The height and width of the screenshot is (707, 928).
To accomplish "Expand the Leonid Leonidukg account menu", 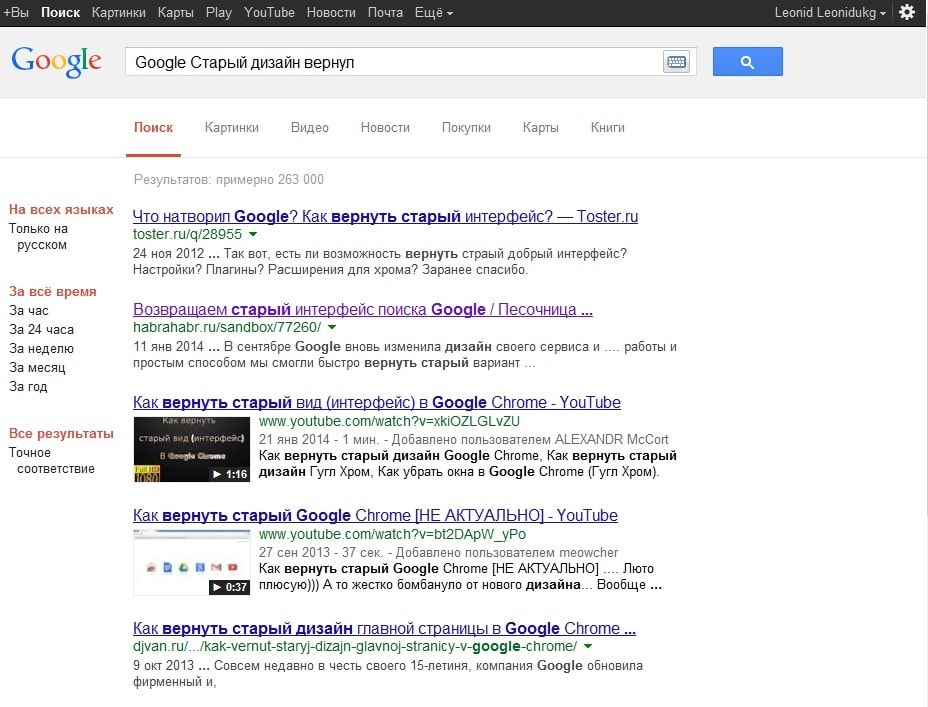I will click(830, 12).
